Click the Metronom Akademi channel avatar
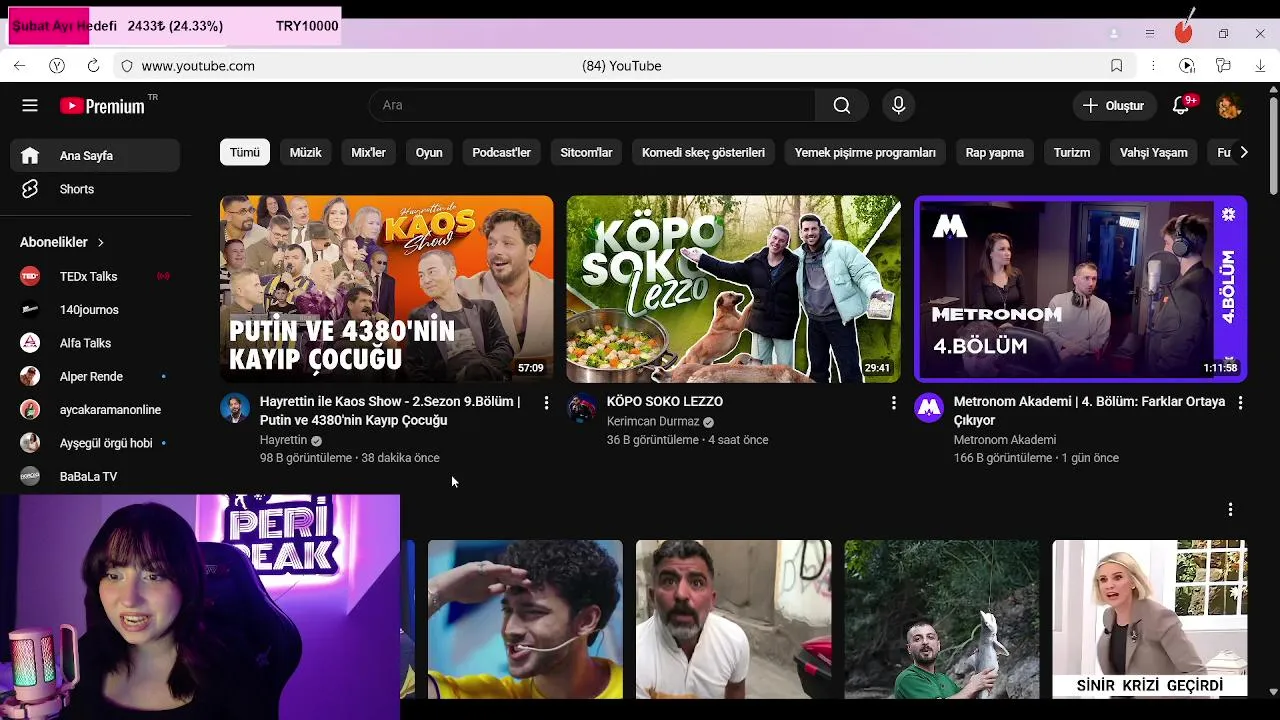Screen dimensions: 1280x720 pos(929,408)
